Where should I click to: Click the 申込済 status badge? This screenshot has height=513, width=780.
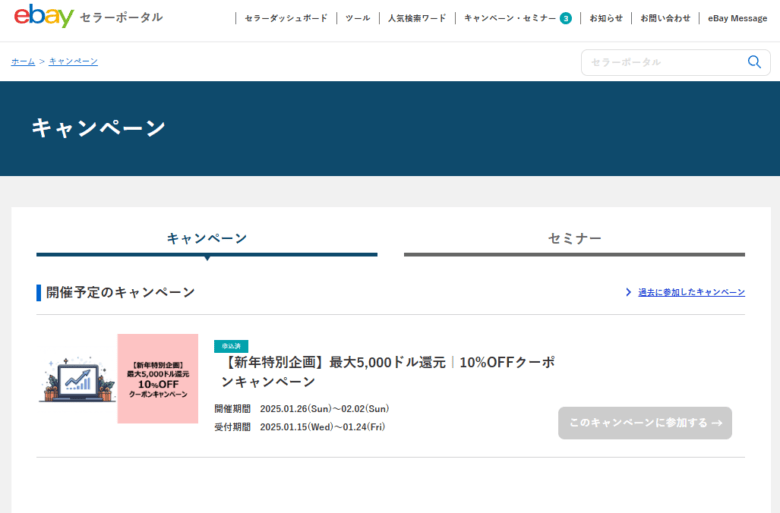click(231, 346)
